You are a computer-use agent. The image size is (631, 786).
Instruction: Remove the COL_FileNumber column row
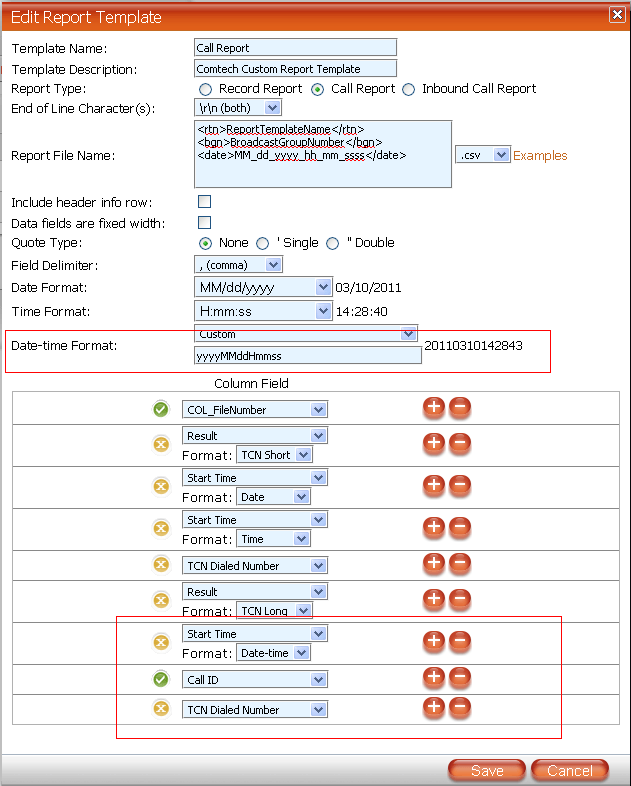[x=460, y=407]
